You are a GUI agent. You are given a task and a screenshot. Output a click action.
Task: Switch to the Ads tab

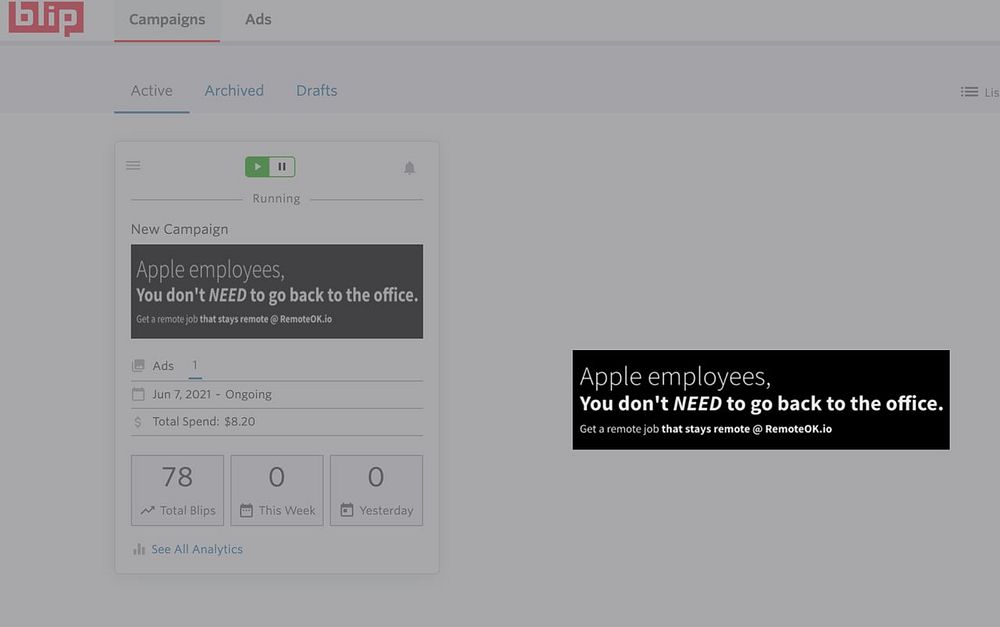point(258,20)
